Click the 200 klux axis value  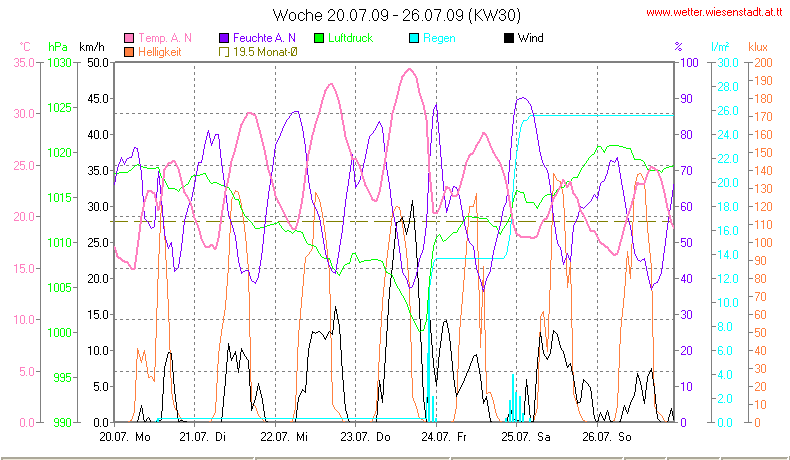[x=763, y=63]
